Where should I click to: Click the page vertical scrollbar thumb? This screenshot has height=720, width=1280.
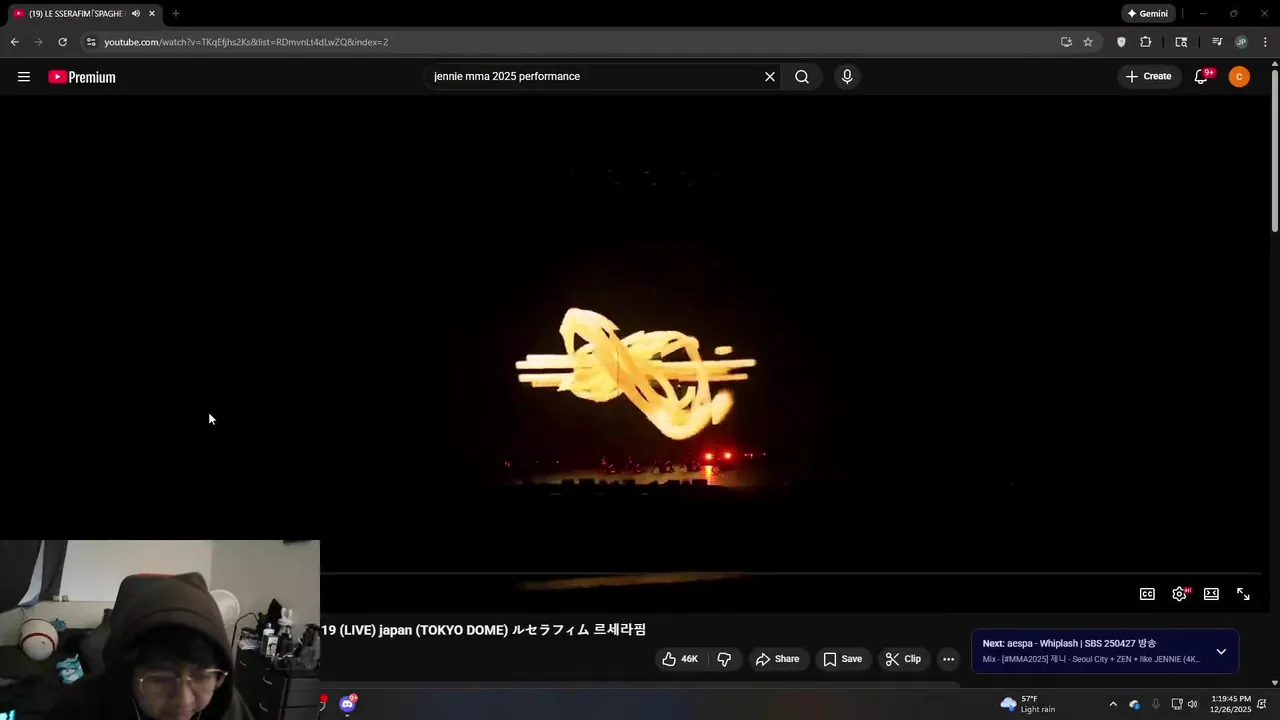[1275, 150]
